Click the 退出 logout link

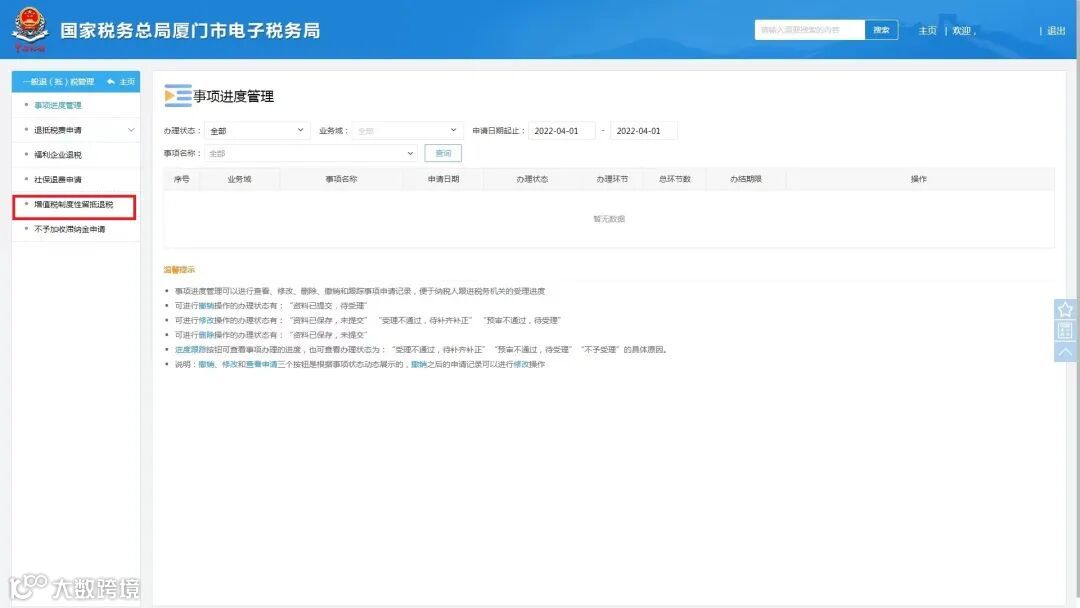coord(1056,30)
